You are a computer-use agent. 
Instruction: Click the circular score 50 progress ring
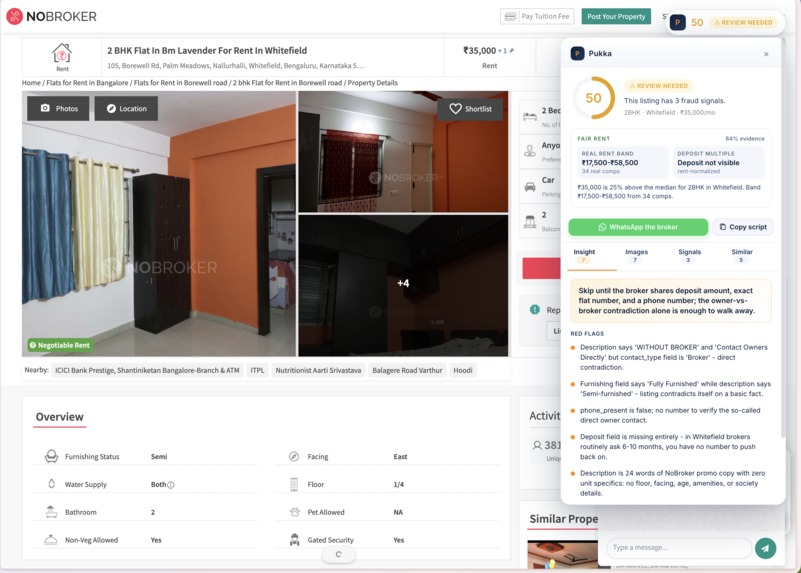point(593,98)
